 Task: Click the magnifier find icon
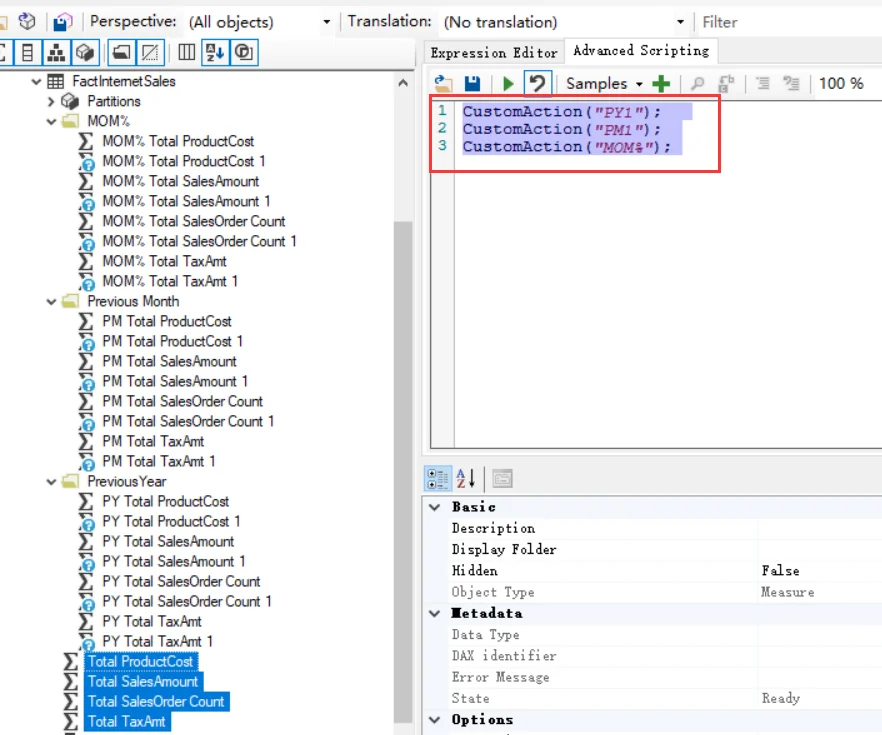698,84
